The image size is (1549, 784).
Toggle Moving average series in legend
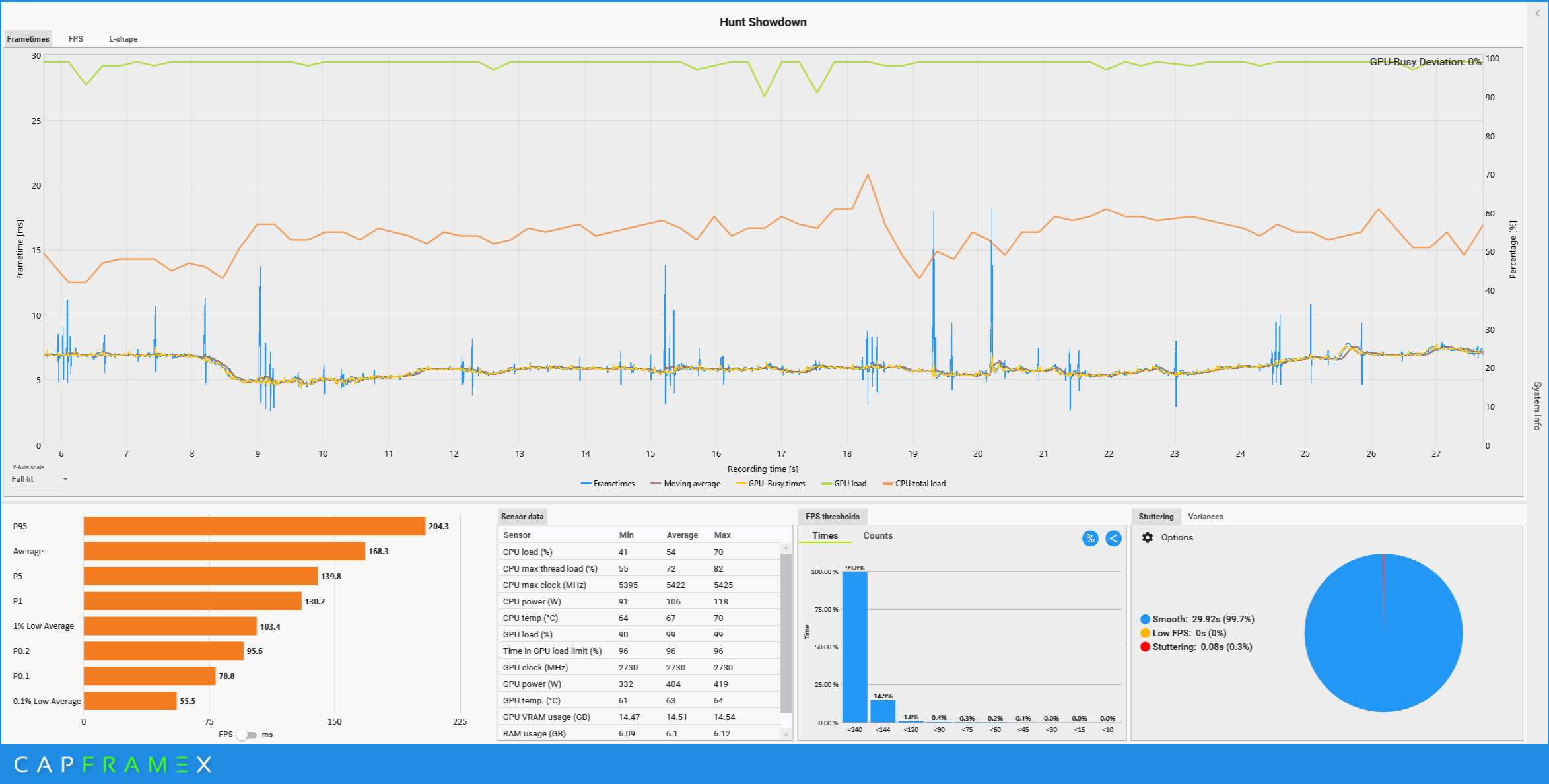tap(691, 484)
